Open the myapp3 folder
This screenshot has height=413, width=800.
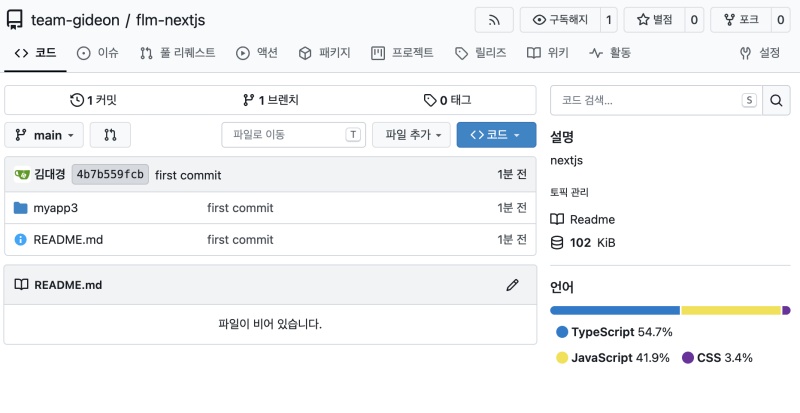pyautogui.click(x=56, y=208)
